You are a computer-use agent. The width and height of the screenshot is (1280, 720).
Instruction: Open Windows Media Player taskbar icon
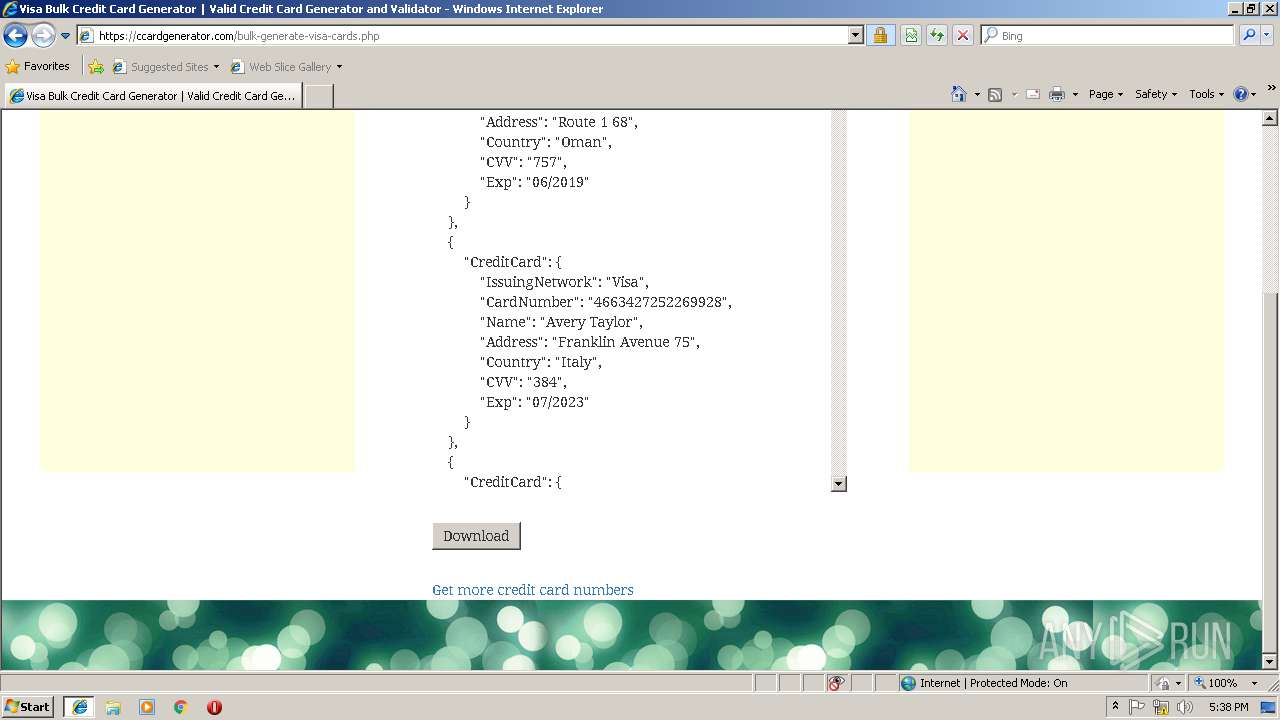[147, 707]
